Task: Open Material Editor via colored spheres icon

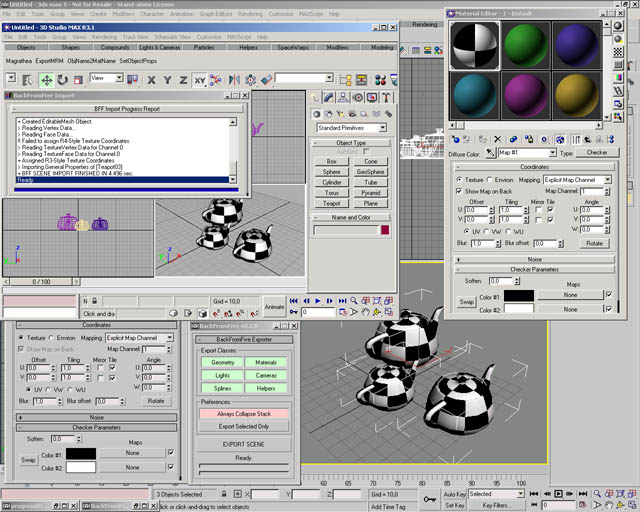Action: click(x=380, y=80)
